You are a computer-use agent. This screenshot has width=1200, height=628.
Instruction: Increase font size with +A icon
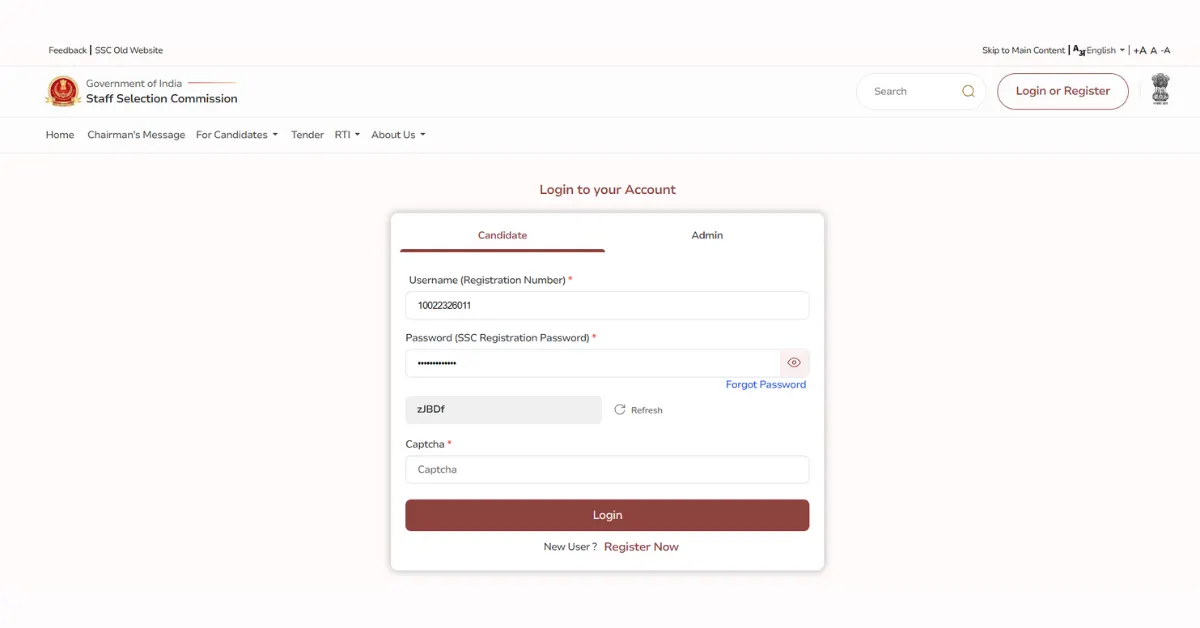(1139, 49)
